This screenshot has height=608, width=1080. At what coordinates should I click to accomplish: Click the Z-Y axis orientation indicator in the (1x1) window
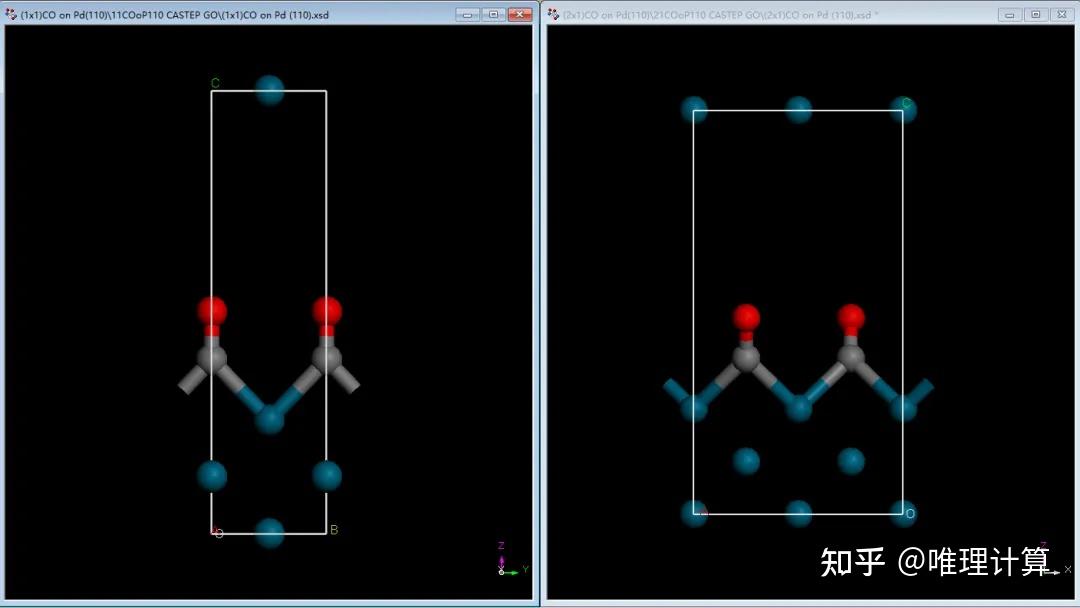(512, 560)
